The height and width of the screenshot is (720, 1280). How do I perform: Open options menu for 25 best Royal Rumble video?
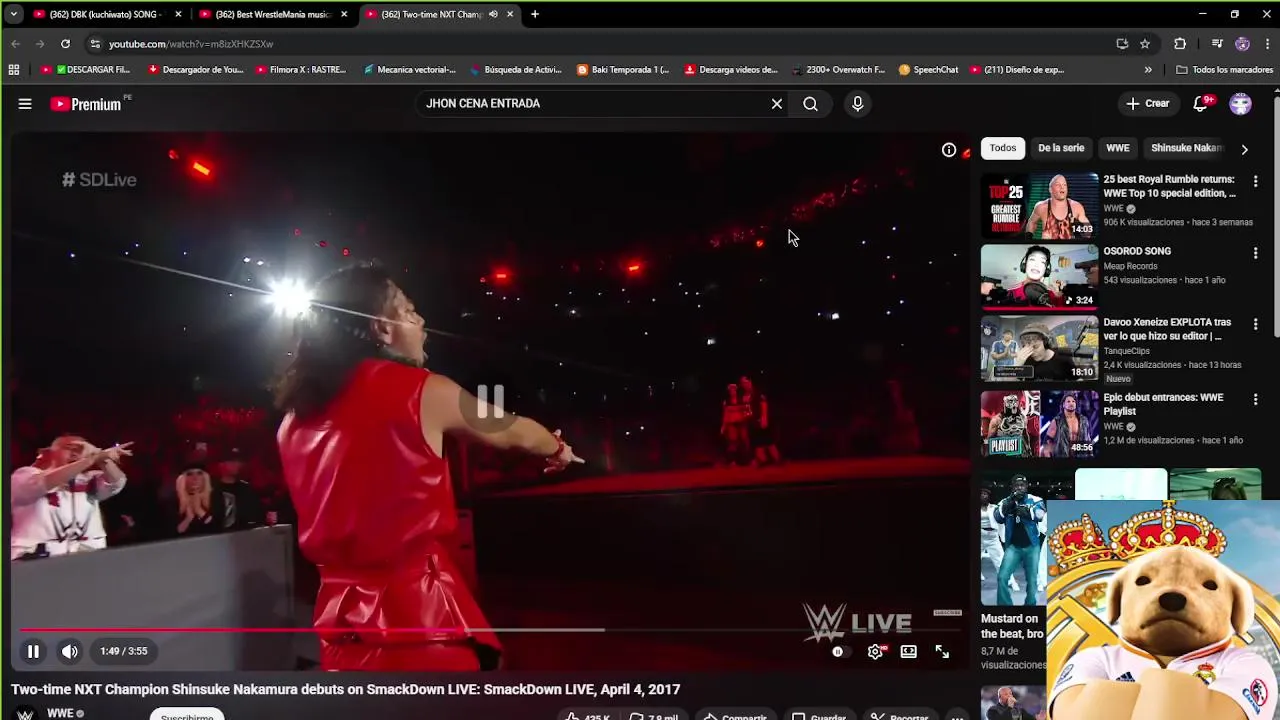tap(1255, 181)
